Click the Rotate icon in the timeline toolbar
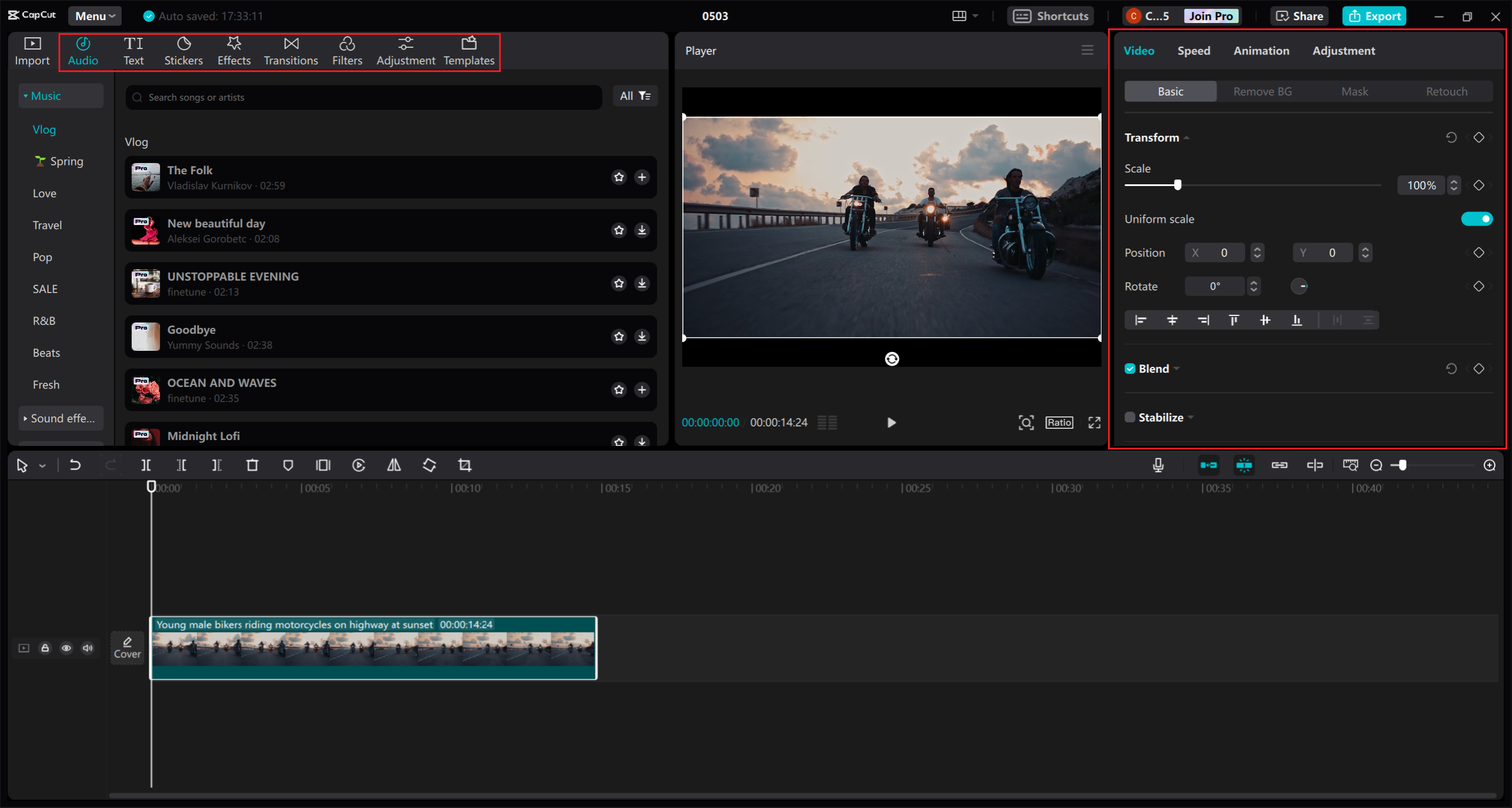Screen dimensions: 1512x808 point(429,465)
